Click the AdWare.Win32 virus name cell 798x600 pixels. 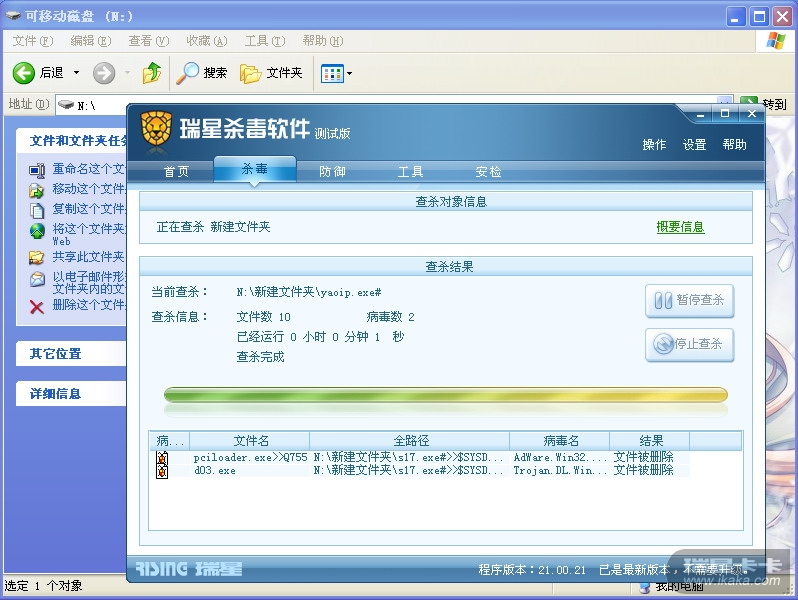tap(560, 458)
